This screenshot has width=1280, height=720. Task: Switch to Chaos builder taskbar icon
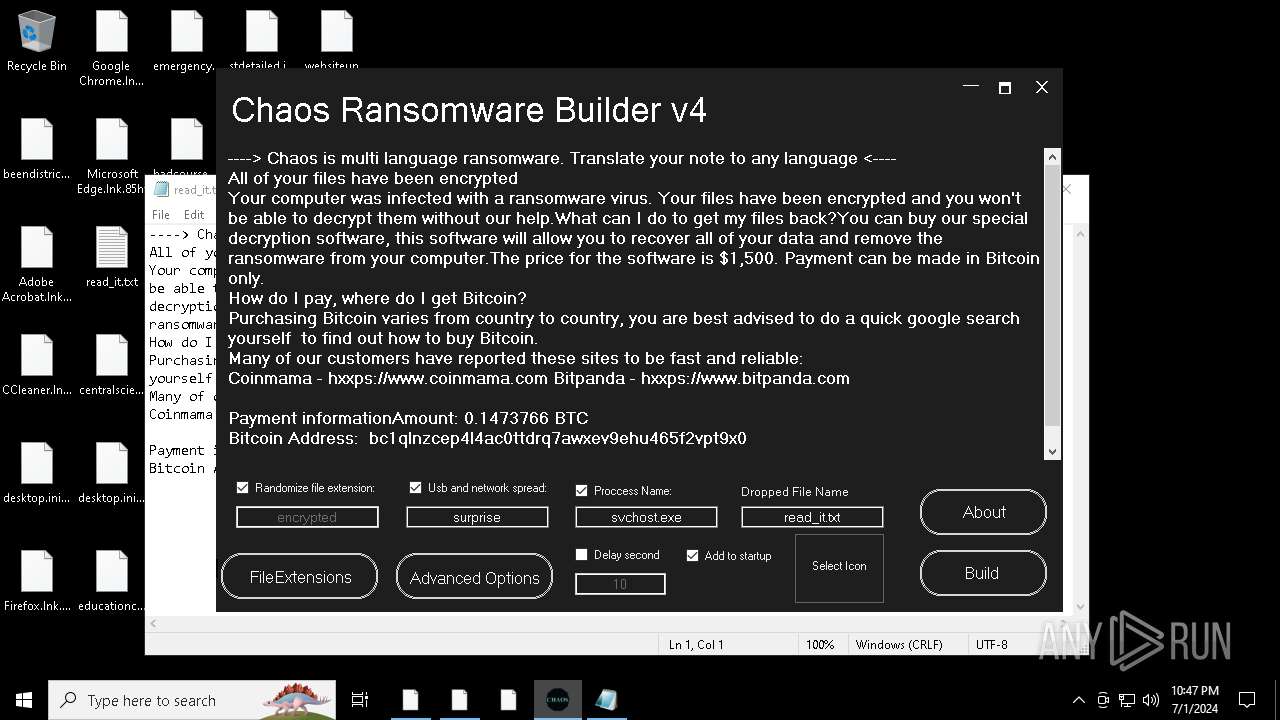(x=557, y=700)
